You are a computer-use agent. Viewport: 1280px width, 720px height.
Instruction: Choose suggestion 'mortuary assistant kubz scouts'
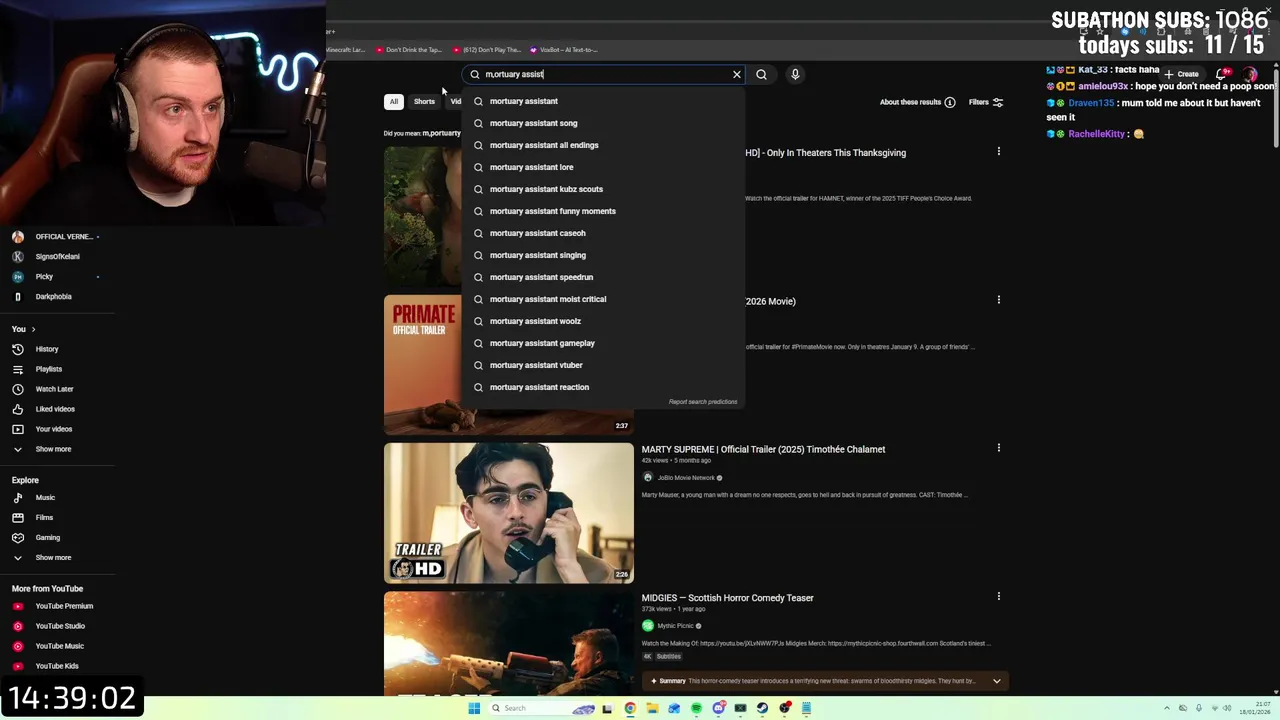pyautogui.click(x=603, y=189)
